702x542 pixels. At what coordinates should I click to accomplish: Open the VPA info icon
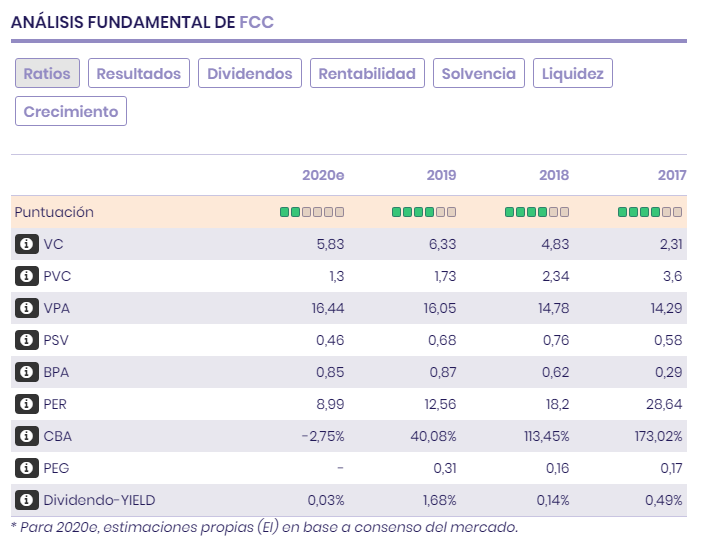[27, 308]
